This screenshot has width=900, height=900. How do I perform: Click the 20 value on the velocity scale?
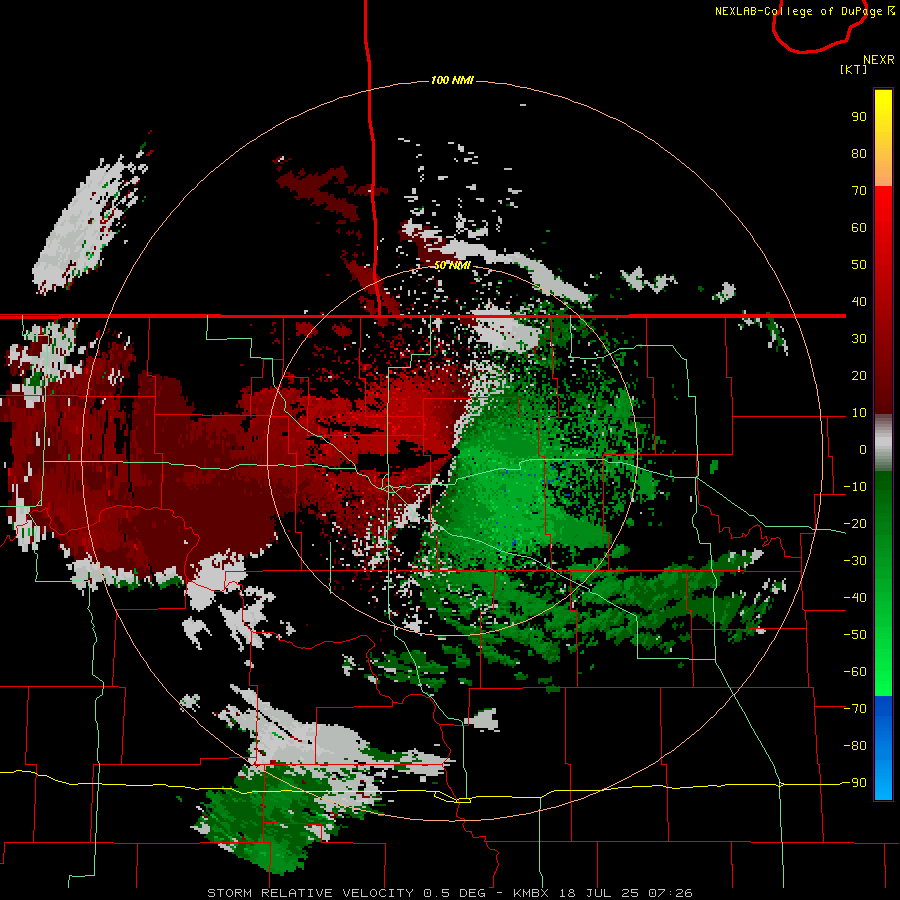coord(859,375)
